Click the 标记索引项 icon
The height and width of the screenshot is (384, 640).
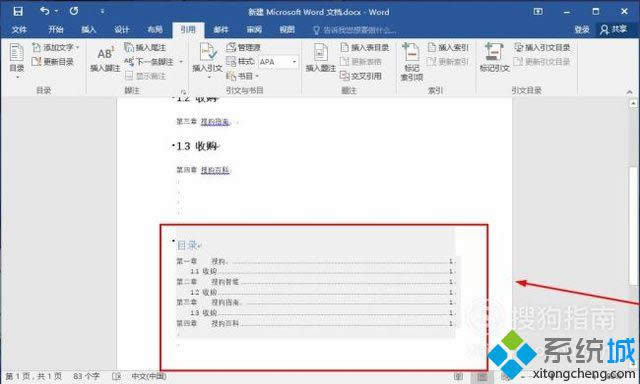click(411, 61)
